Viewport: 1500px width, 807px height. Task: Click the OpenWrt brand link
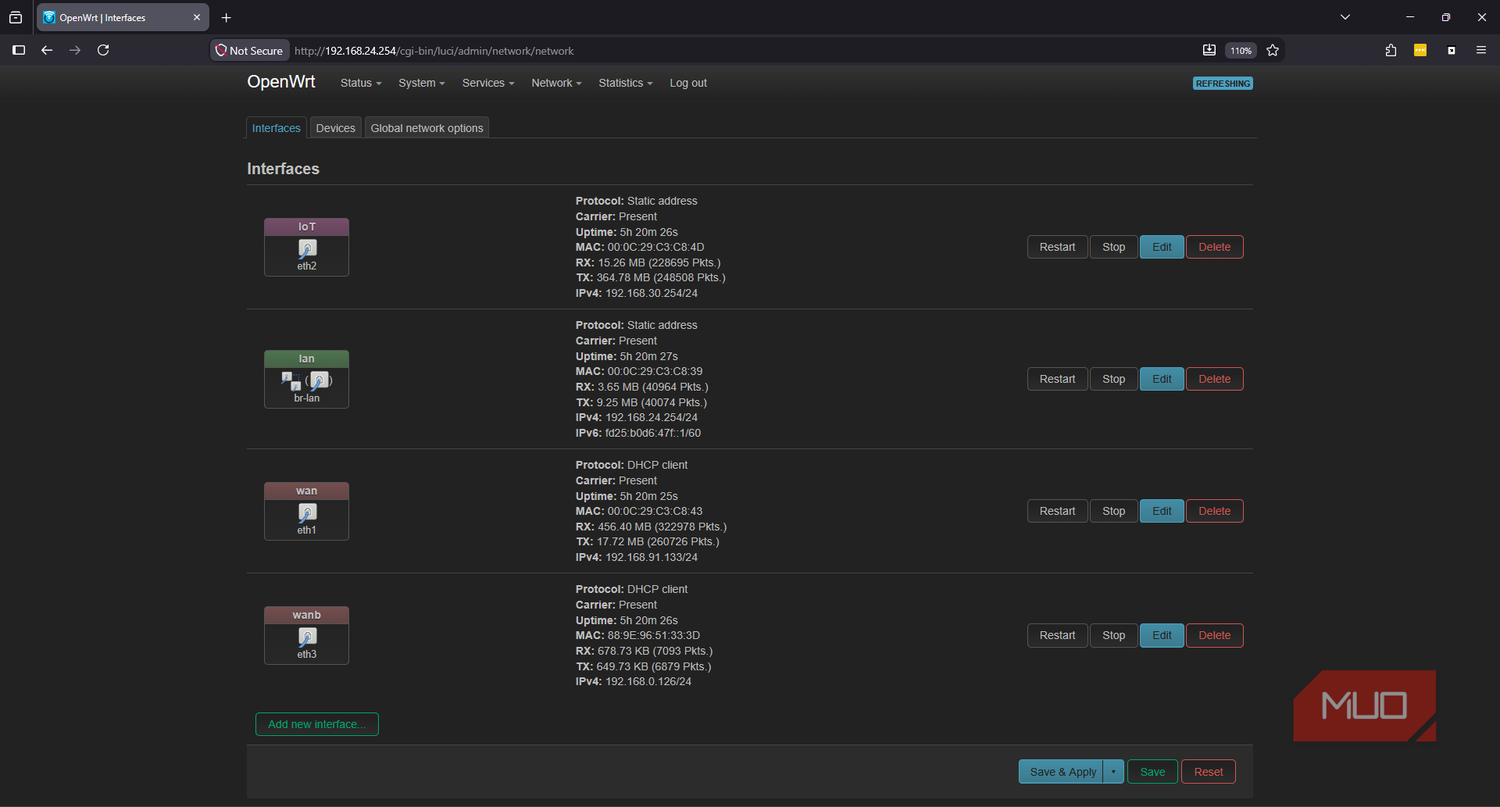[x=281, y=82]
